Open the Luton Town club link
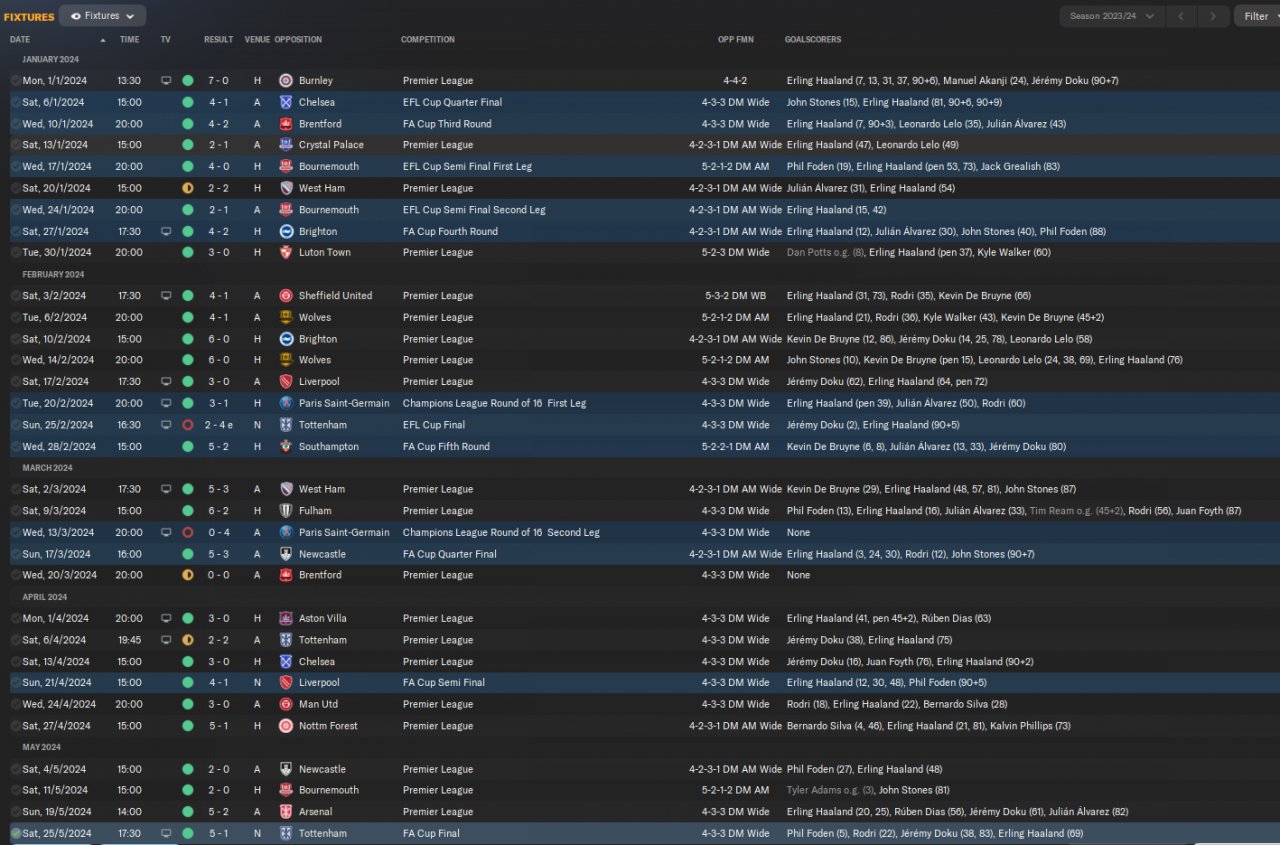The height and width of the screenshot is (845, 1280). [x=325, y=253]
